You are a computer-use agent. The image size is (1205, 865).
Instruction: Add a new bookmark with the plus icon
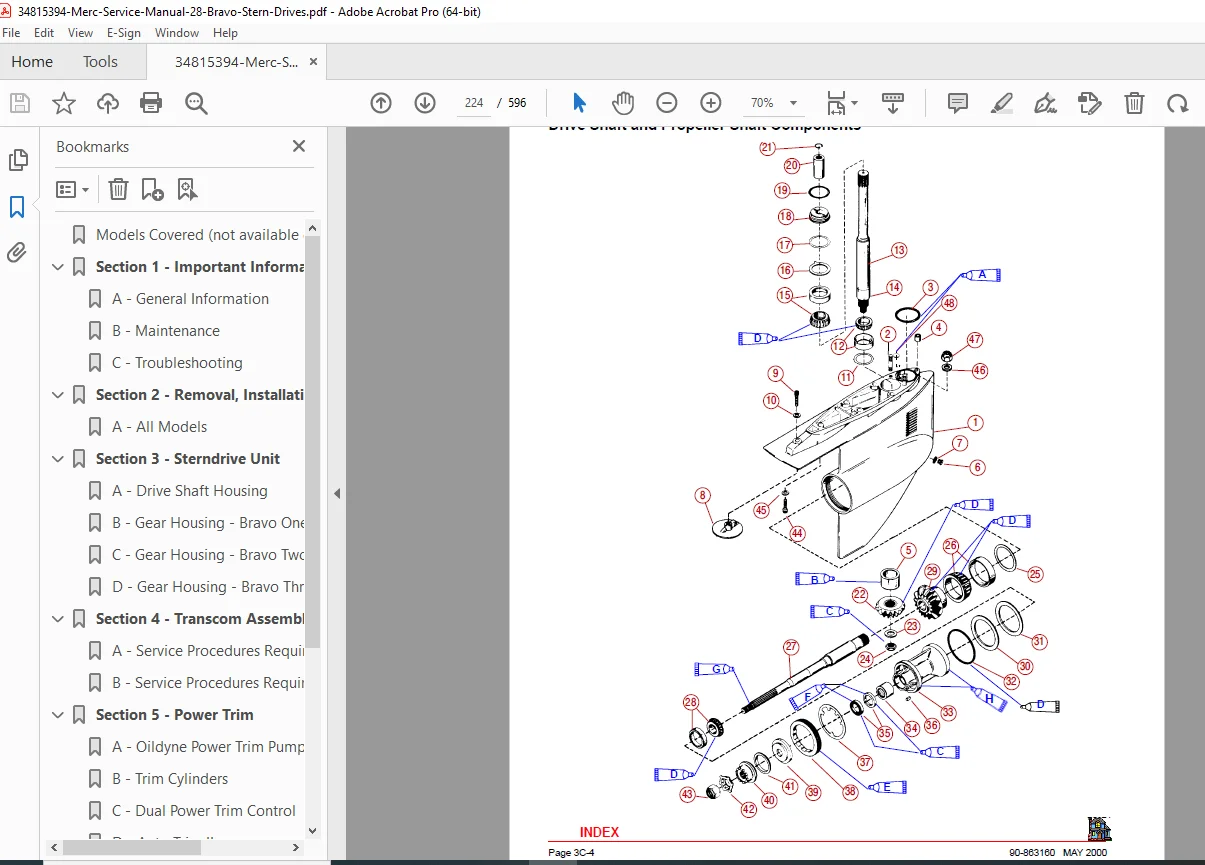pos(152,189)
